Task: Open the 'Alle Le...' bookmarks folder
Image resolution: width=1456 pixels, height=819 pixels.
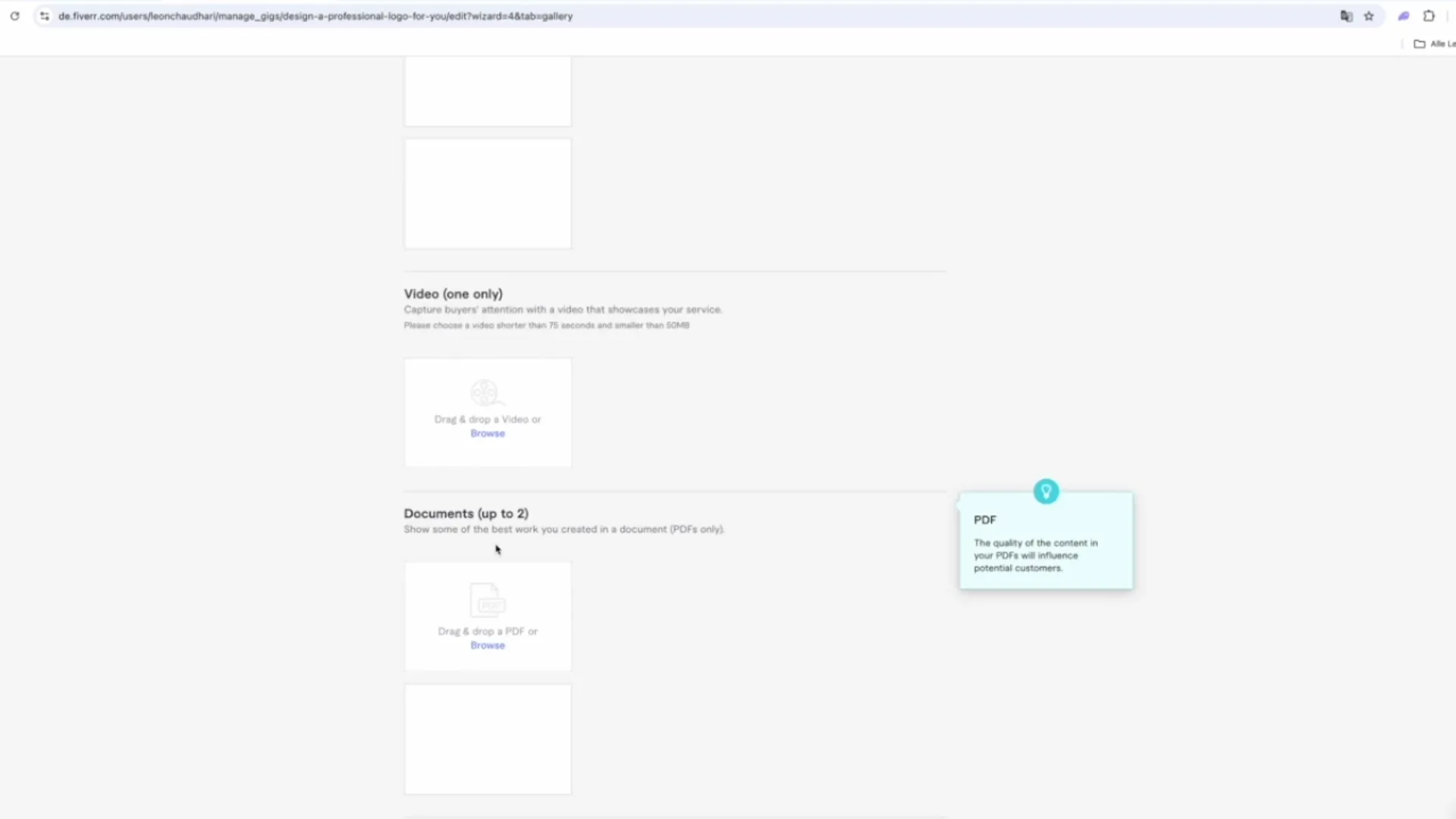Action: (1433, 44)
